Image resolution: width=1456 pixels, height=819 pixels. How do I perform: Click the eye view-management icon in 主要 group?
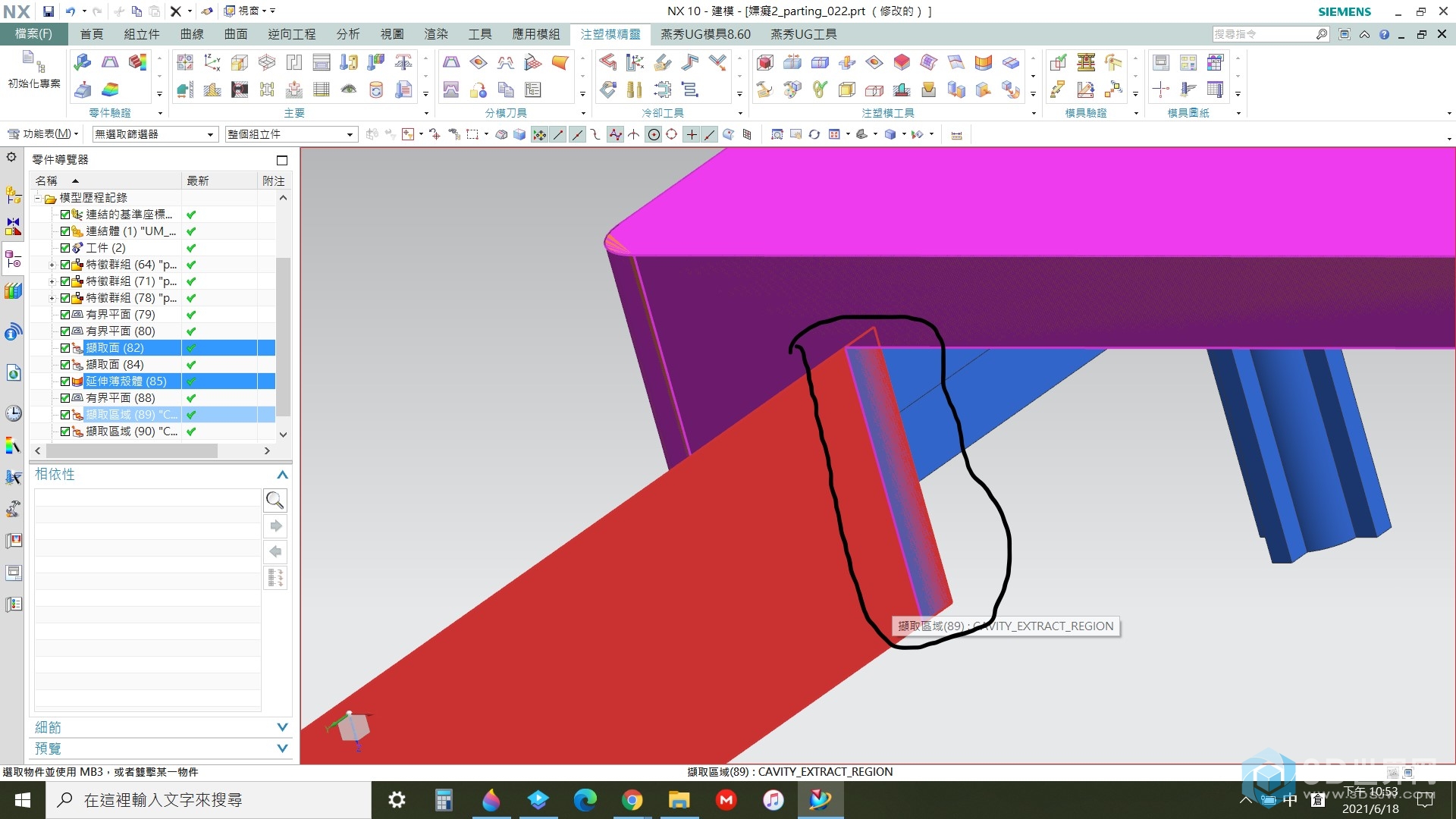[x=349, y=89]
